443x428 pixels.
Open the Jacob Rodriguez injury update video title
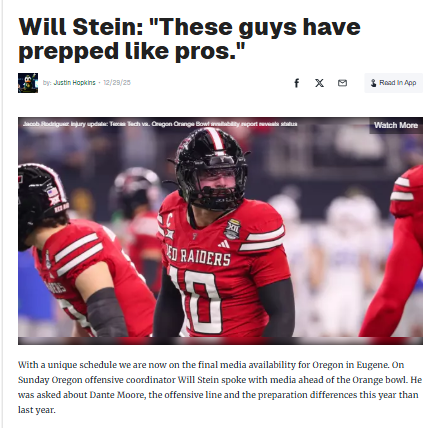(x=160, y=124)
